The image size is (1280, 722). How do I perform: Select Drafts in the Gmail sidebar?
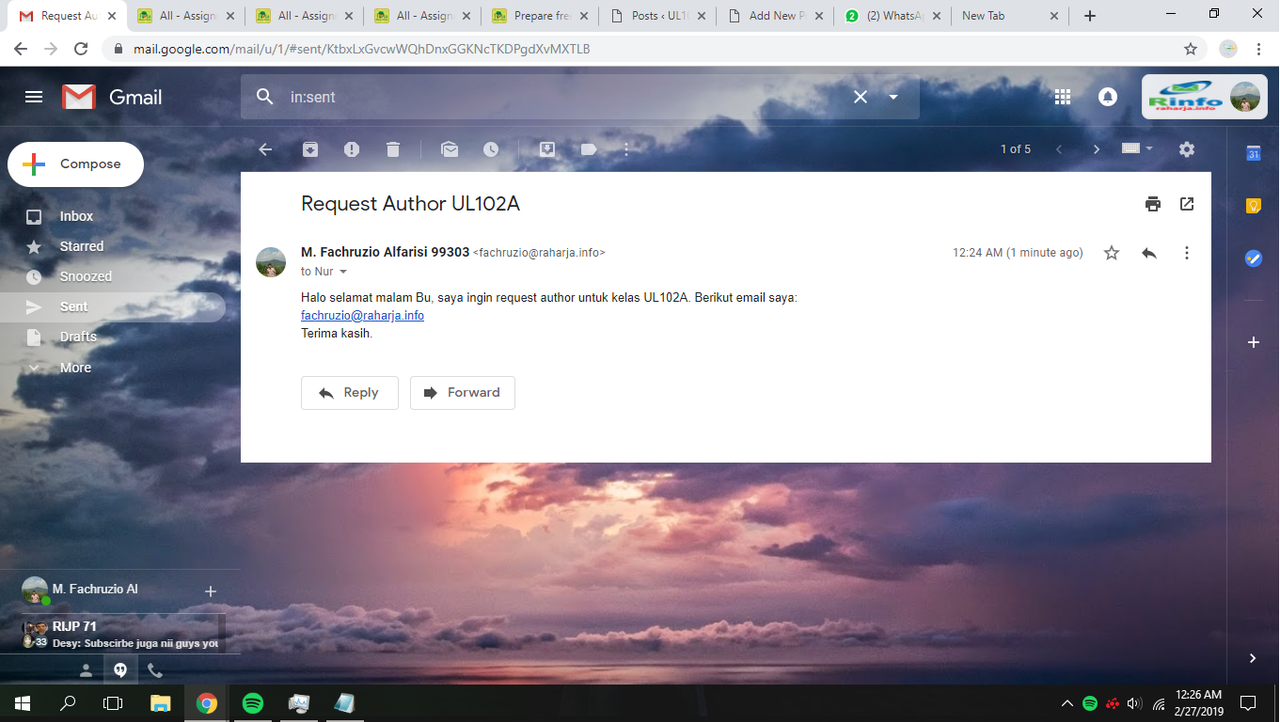pos(77,337)
